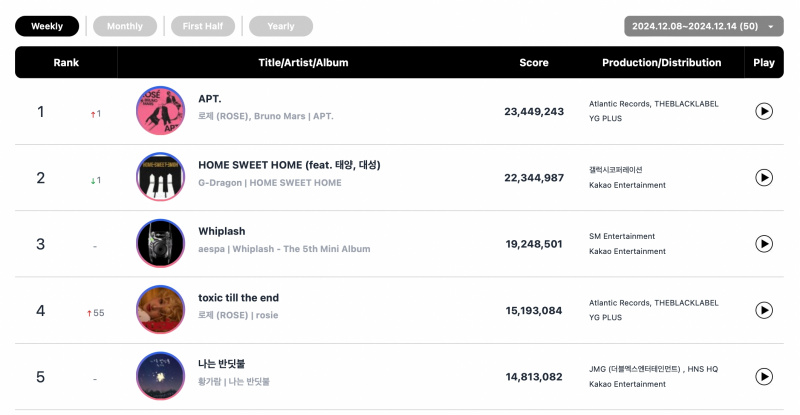
Task: Open the Whiplash song title link
Action: [221, 231]
